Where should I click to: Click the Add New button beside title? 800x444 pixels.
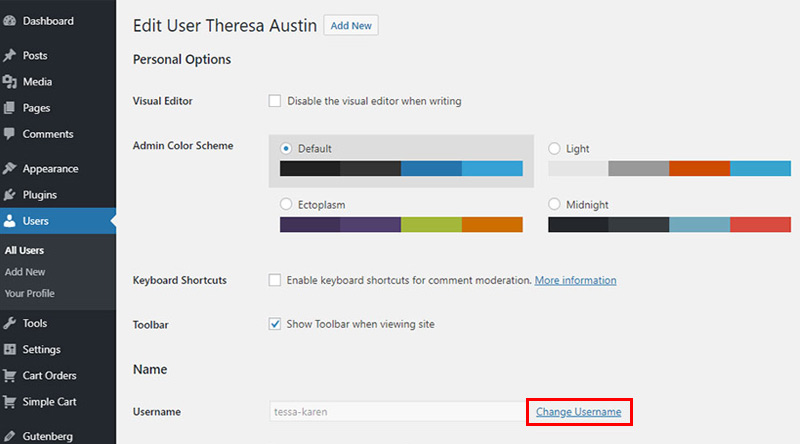(x=351, y=26)
